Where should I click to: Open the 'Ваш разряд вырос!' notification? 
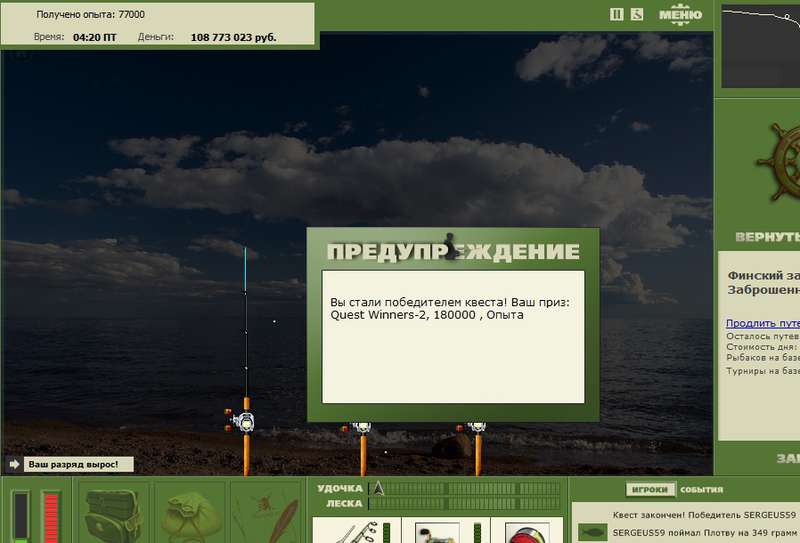click(79, 464)
